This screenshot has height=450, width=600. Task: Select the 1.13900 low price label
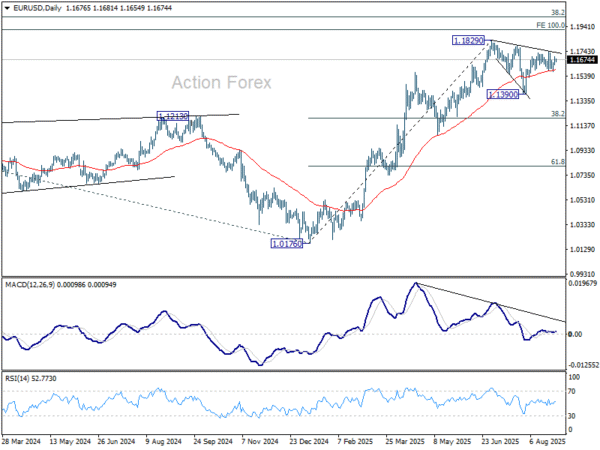pyautogui.click(x=503, y=94)
